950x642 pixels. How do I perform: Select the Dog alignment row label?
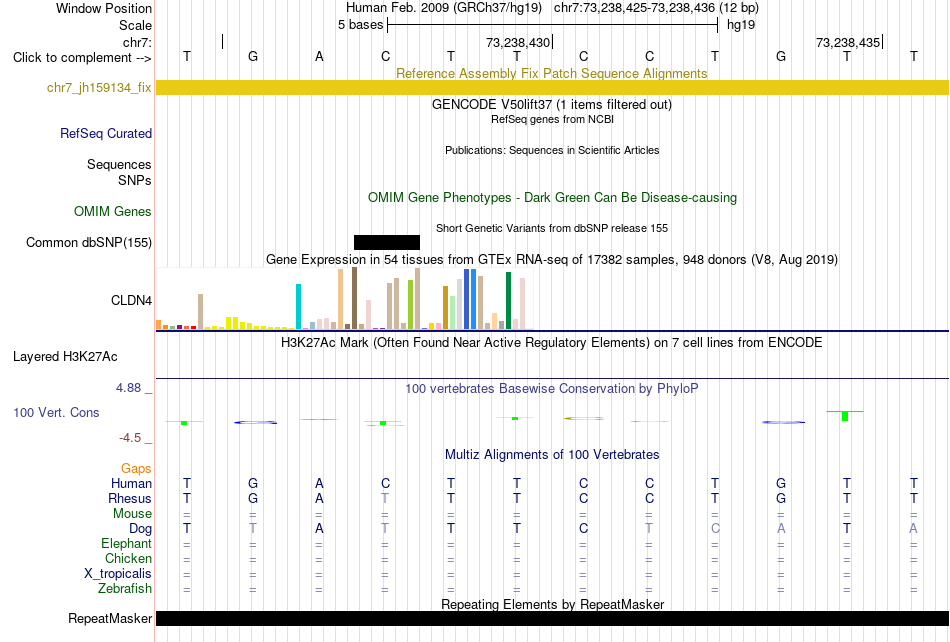(x=141, y=528)
